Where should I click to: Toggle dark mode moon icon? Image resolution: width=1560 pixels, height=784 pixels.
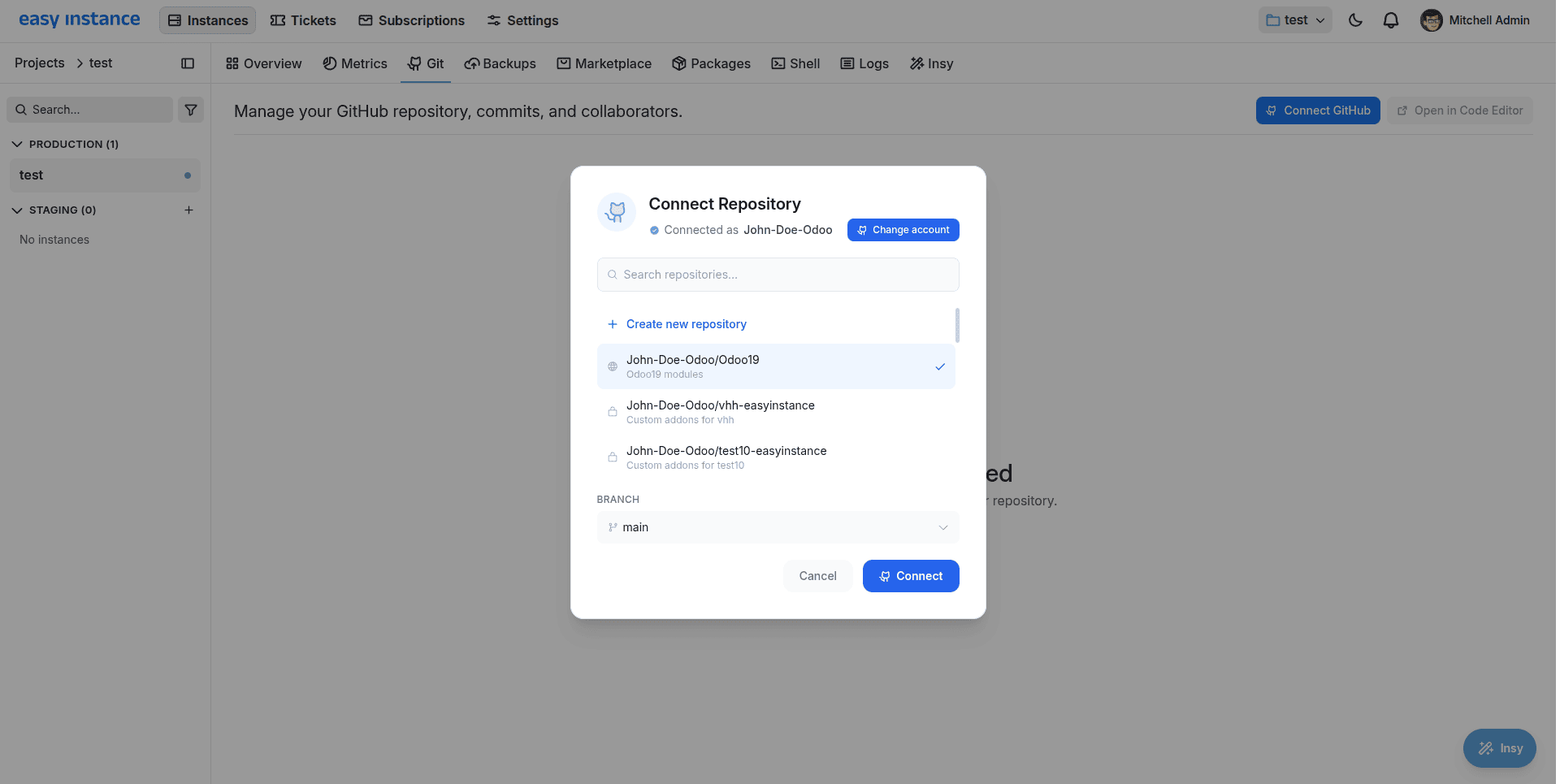pos(1355,20)
